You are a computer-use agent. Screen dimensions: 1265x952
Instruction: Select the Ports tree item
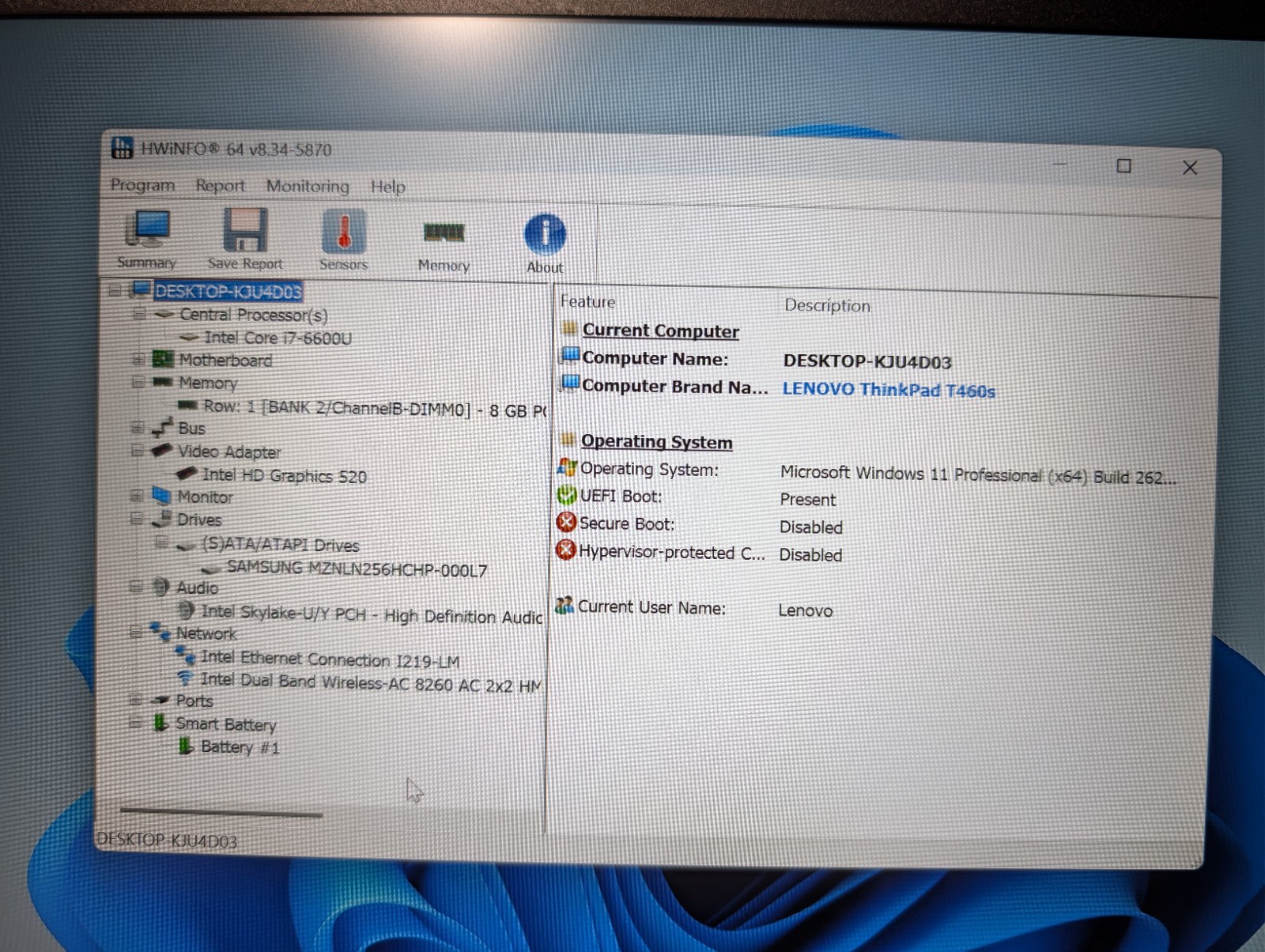(x=194, y=701)
